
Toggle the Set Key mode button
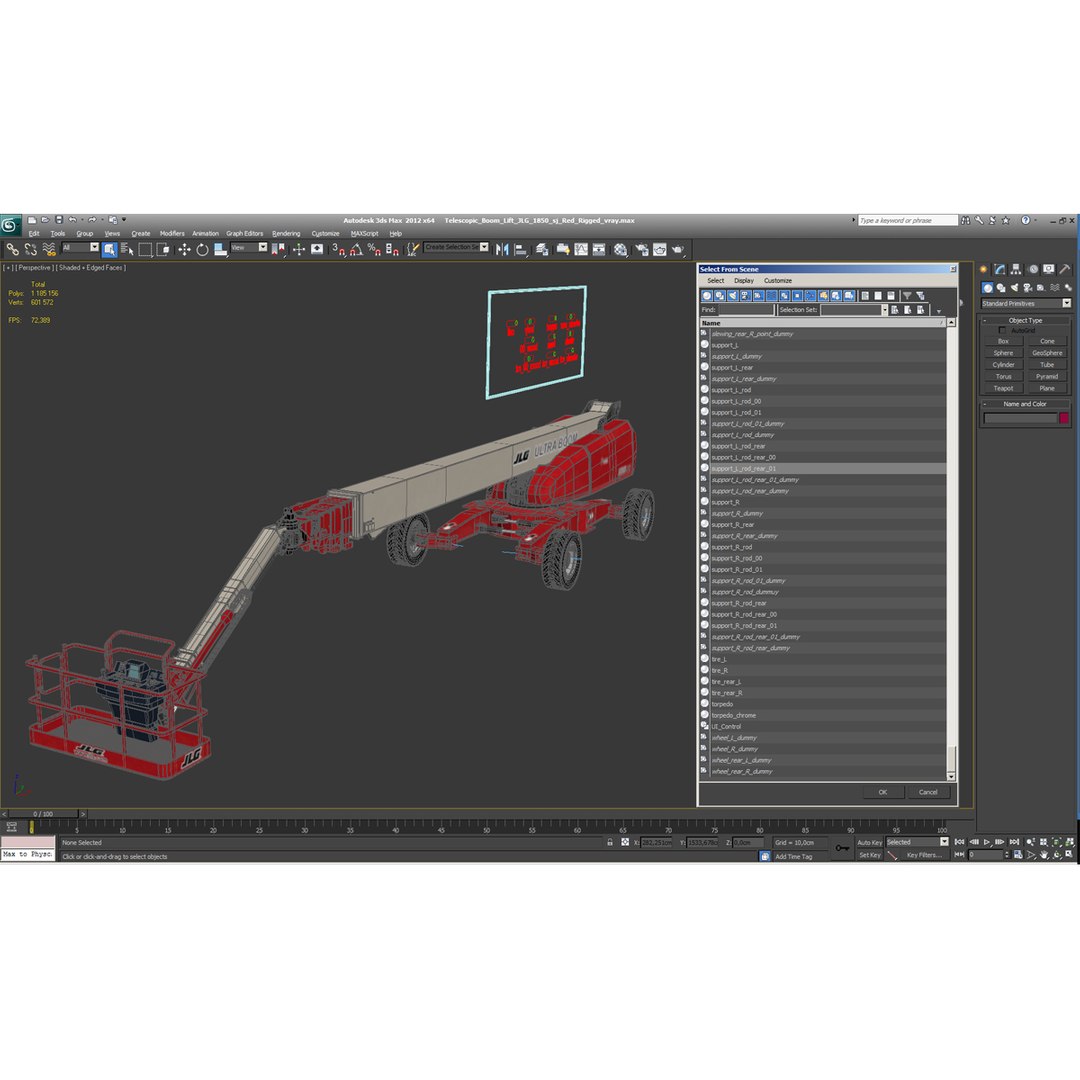[870, 855]
